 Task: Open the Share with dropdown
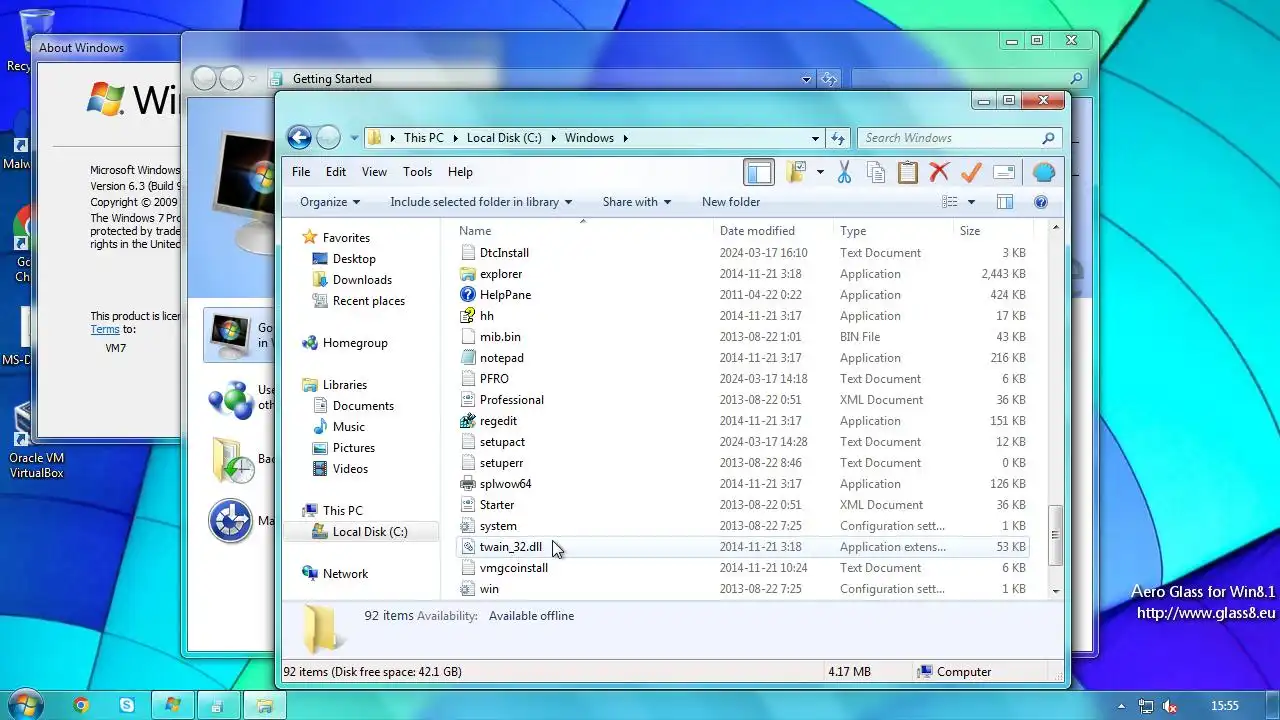point(637,202)
